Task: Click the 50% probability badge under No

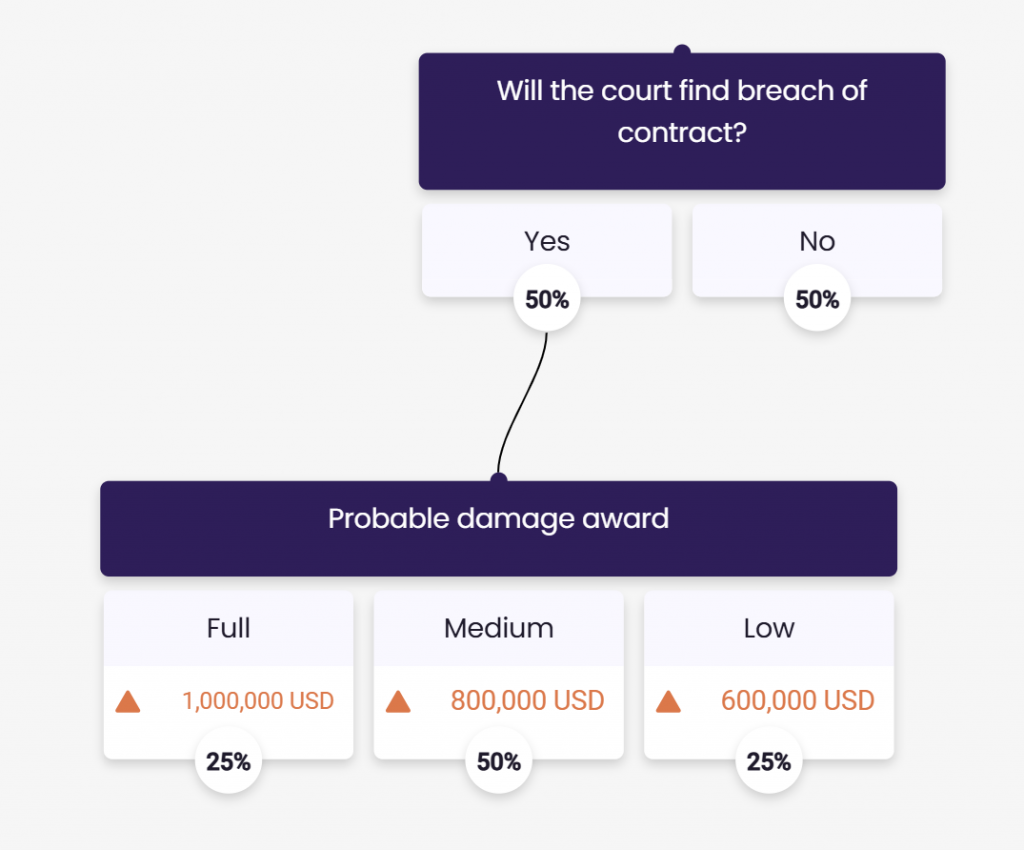Action: pyautogui.click(x=817, y=299)
